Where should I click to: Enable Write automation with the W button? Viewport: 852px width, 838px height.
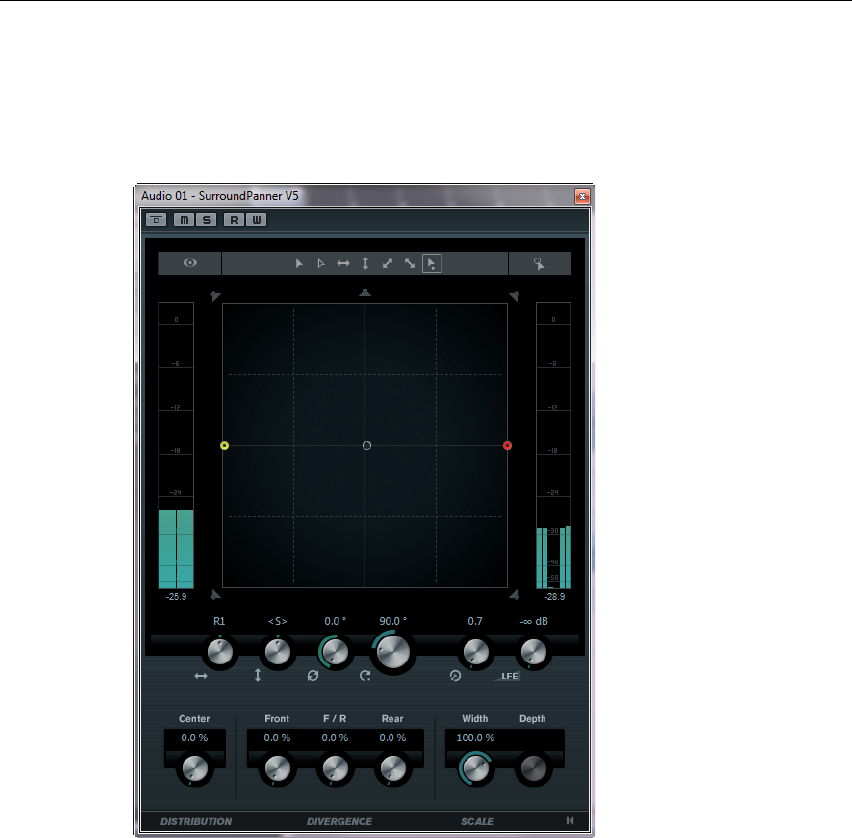click(256, 220)
